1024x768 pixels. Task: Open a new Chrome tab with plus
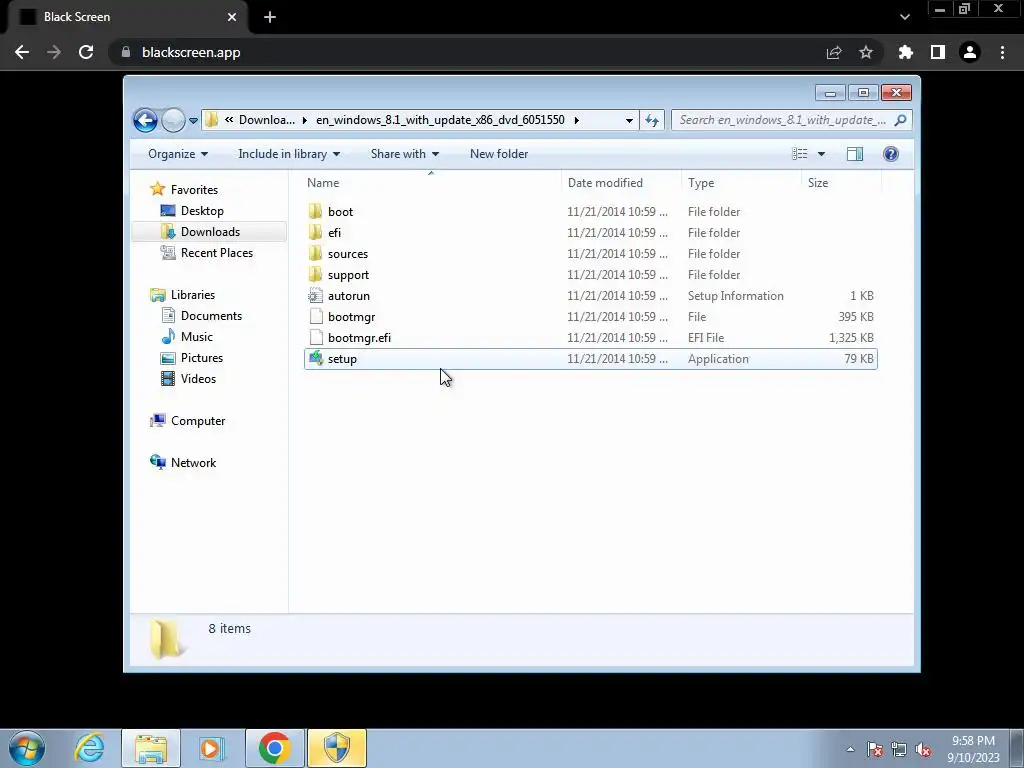(270, 17)
